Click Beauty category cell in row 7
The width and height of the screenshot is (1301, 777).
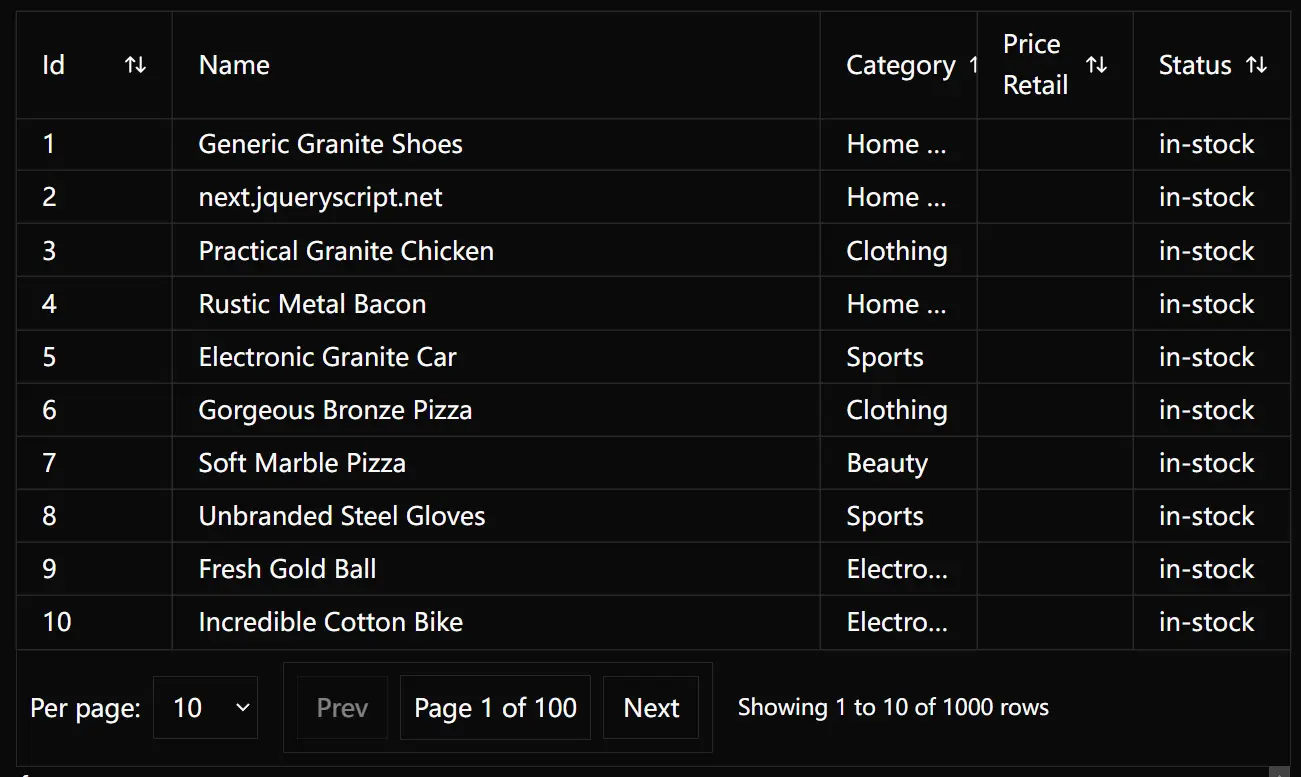click(x=898, y=462)
